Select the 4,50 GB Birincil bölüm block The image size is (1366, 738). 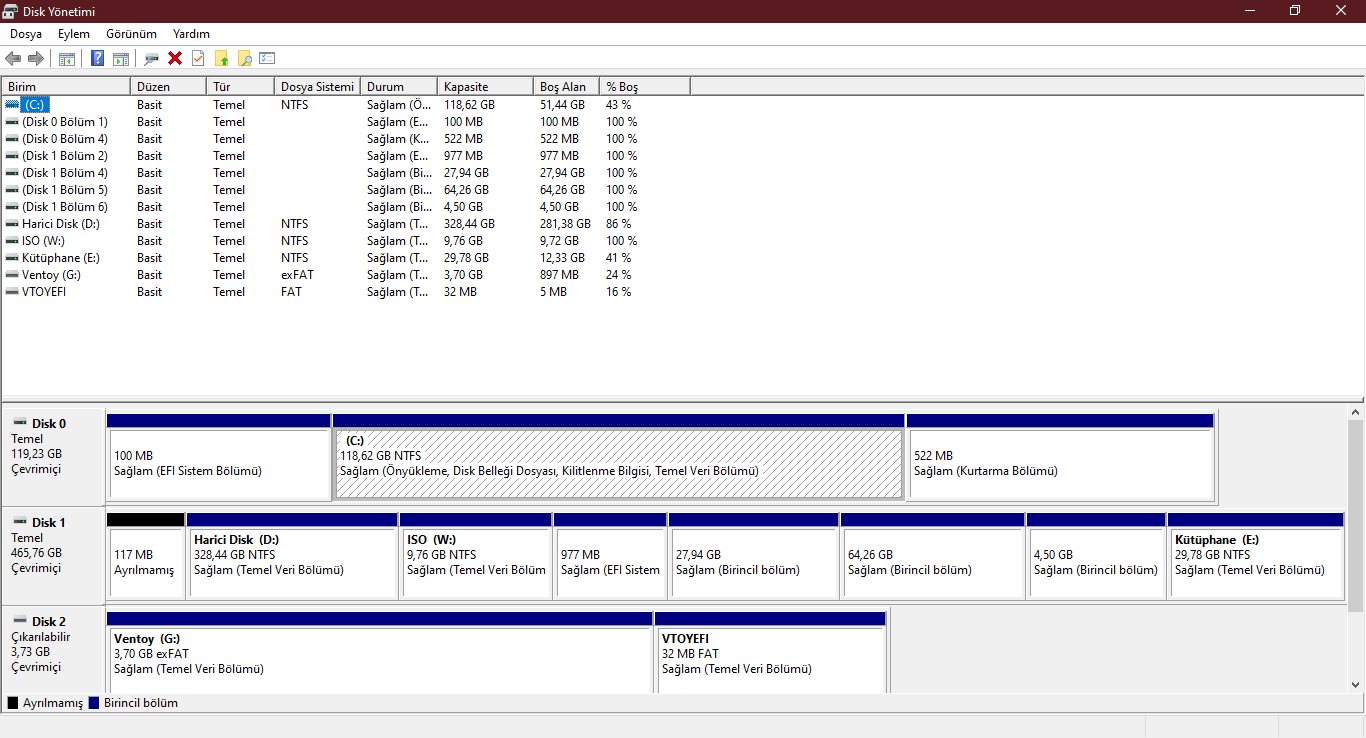tap(1096, 556)
